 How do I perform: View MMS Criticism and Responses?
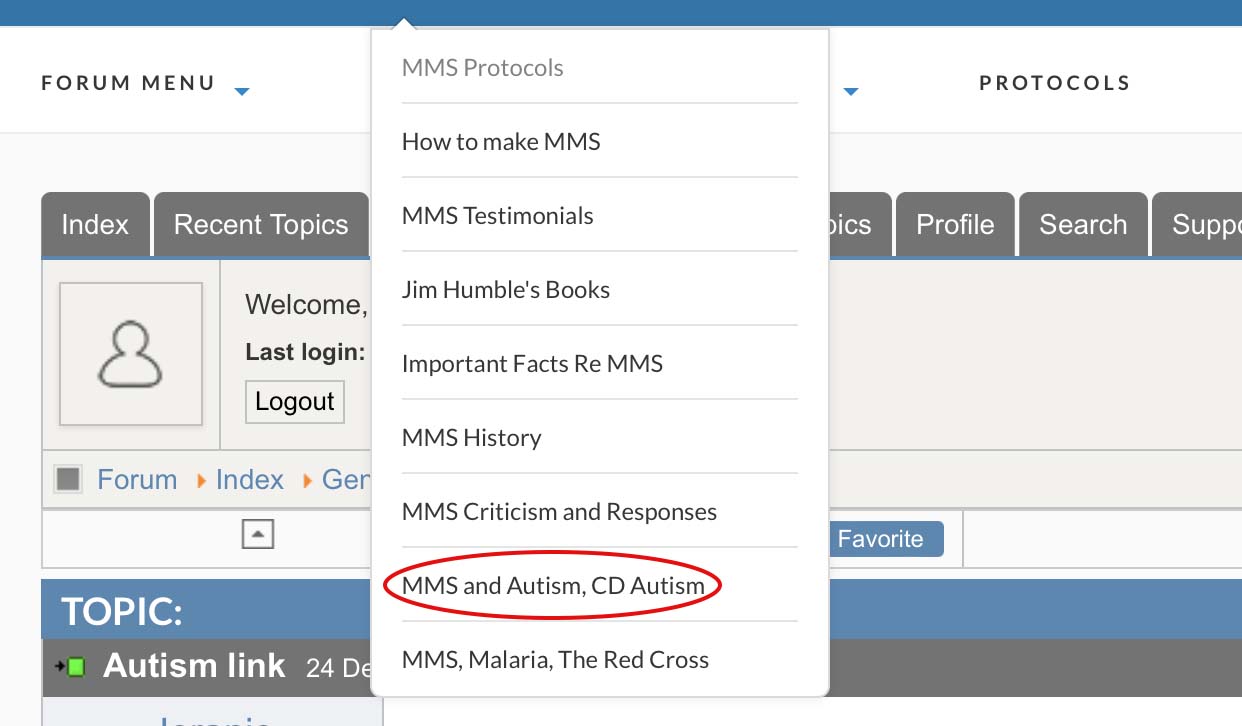click(559, 512)
